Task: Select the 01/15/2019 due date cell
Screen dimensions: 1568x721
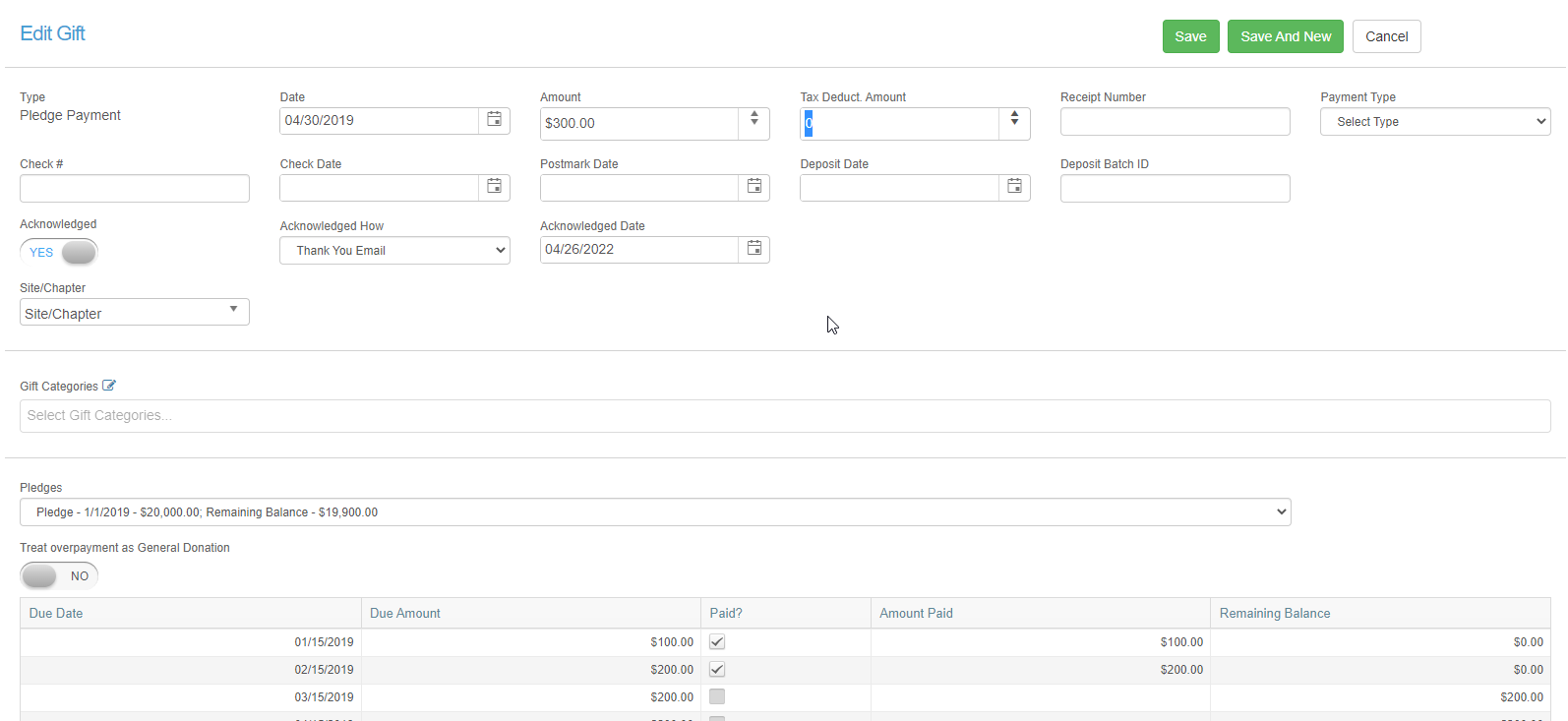Action: click(x=191, y=642)
